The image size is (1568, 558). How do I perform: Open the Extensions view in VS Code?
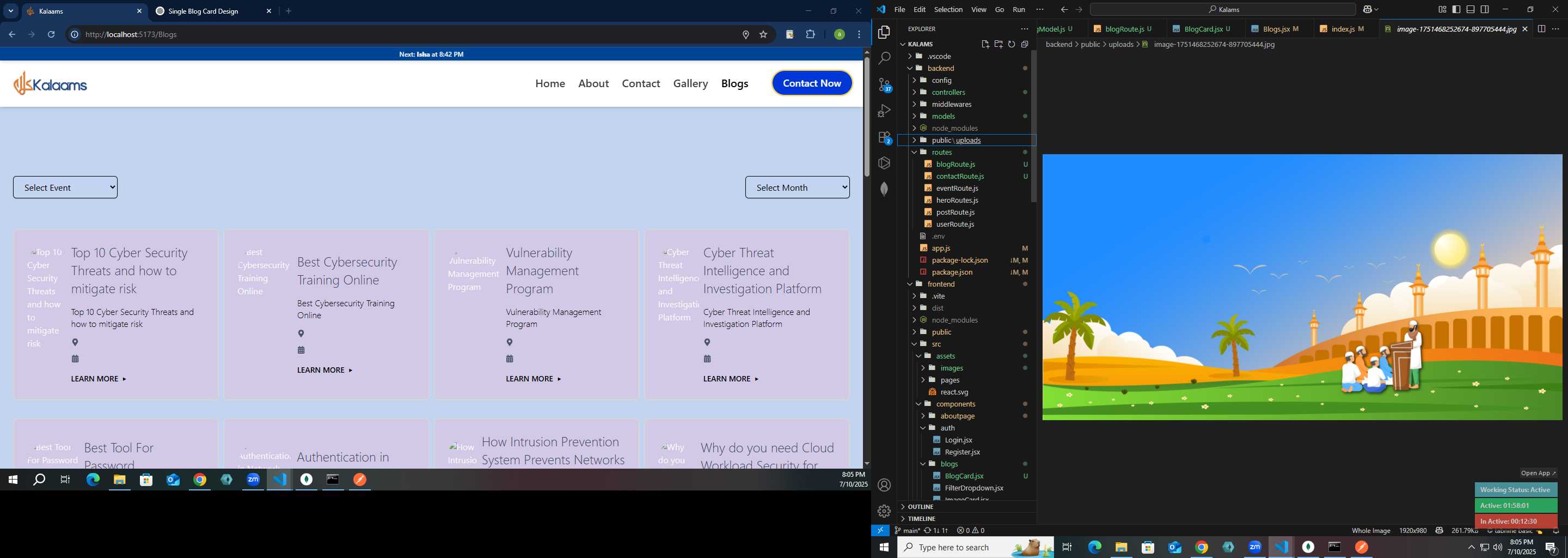pos(884,137)
